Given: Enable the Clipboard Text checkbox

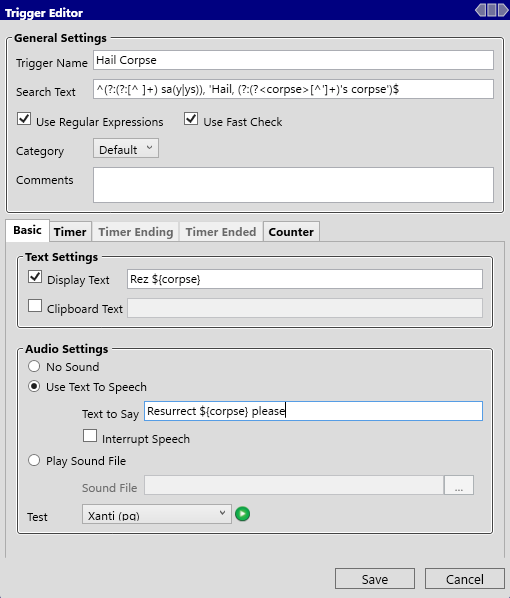Looking at the screenshot, I should click(x=35, y=305).
